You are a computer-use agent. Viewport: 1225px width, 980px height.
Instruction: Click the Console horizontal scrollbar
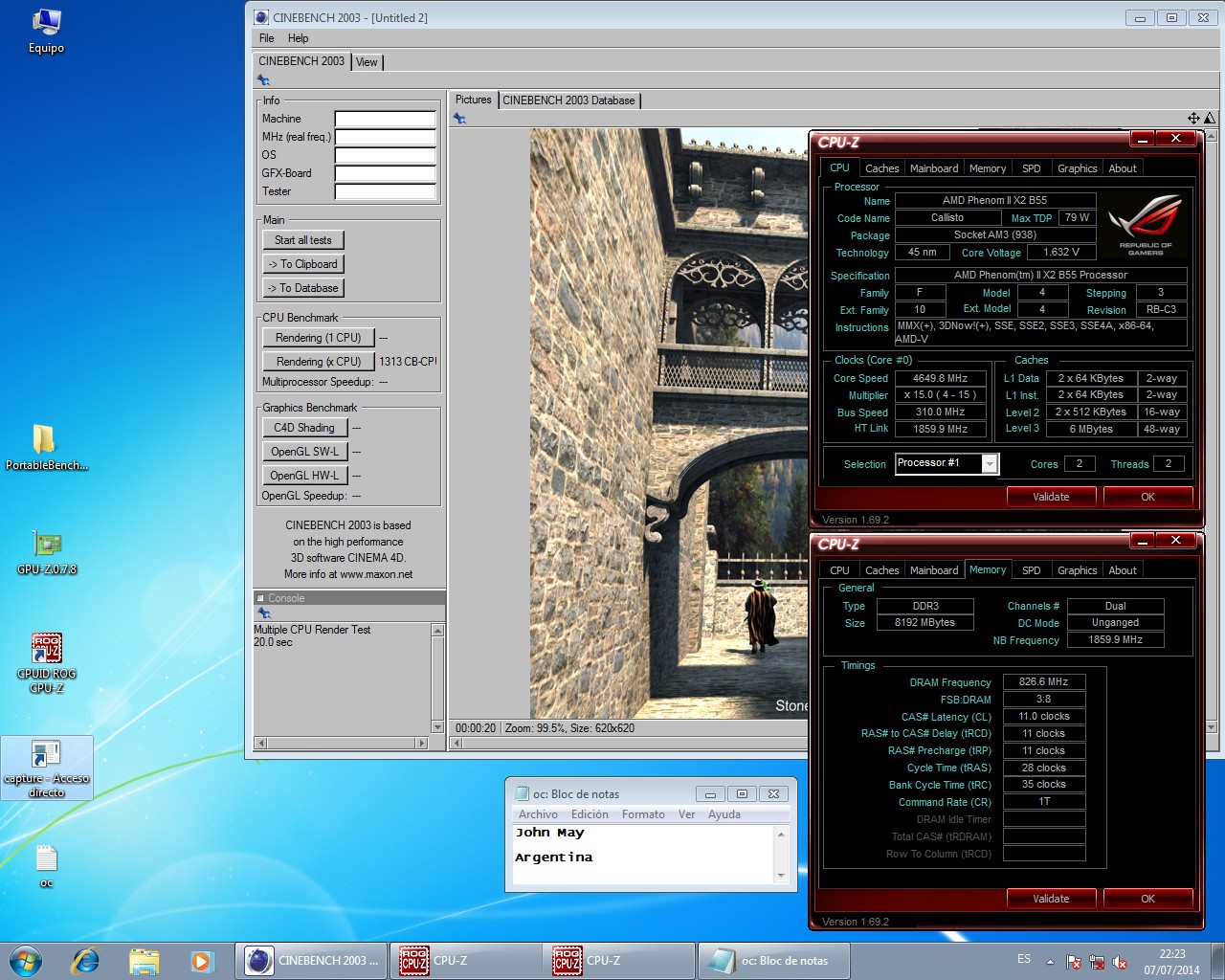[341, 743]
